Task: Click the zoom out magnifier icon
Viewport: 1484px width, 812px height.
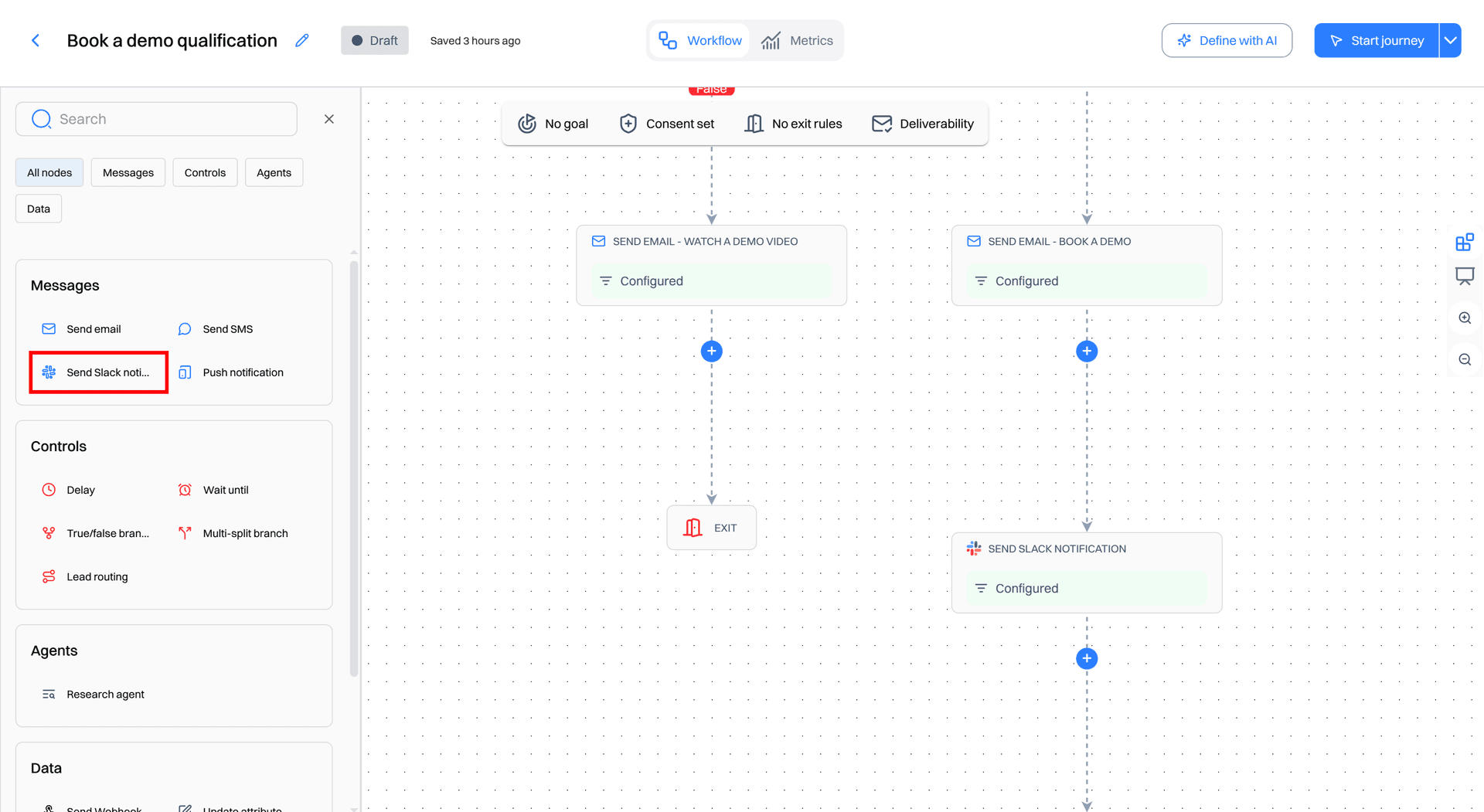Action: [1465, 360]
